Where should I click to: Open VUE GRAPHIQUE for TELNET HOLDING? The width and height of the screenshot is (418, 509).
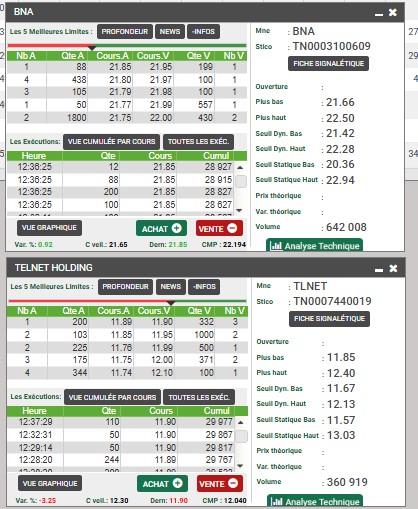click(x=50, y=483)
